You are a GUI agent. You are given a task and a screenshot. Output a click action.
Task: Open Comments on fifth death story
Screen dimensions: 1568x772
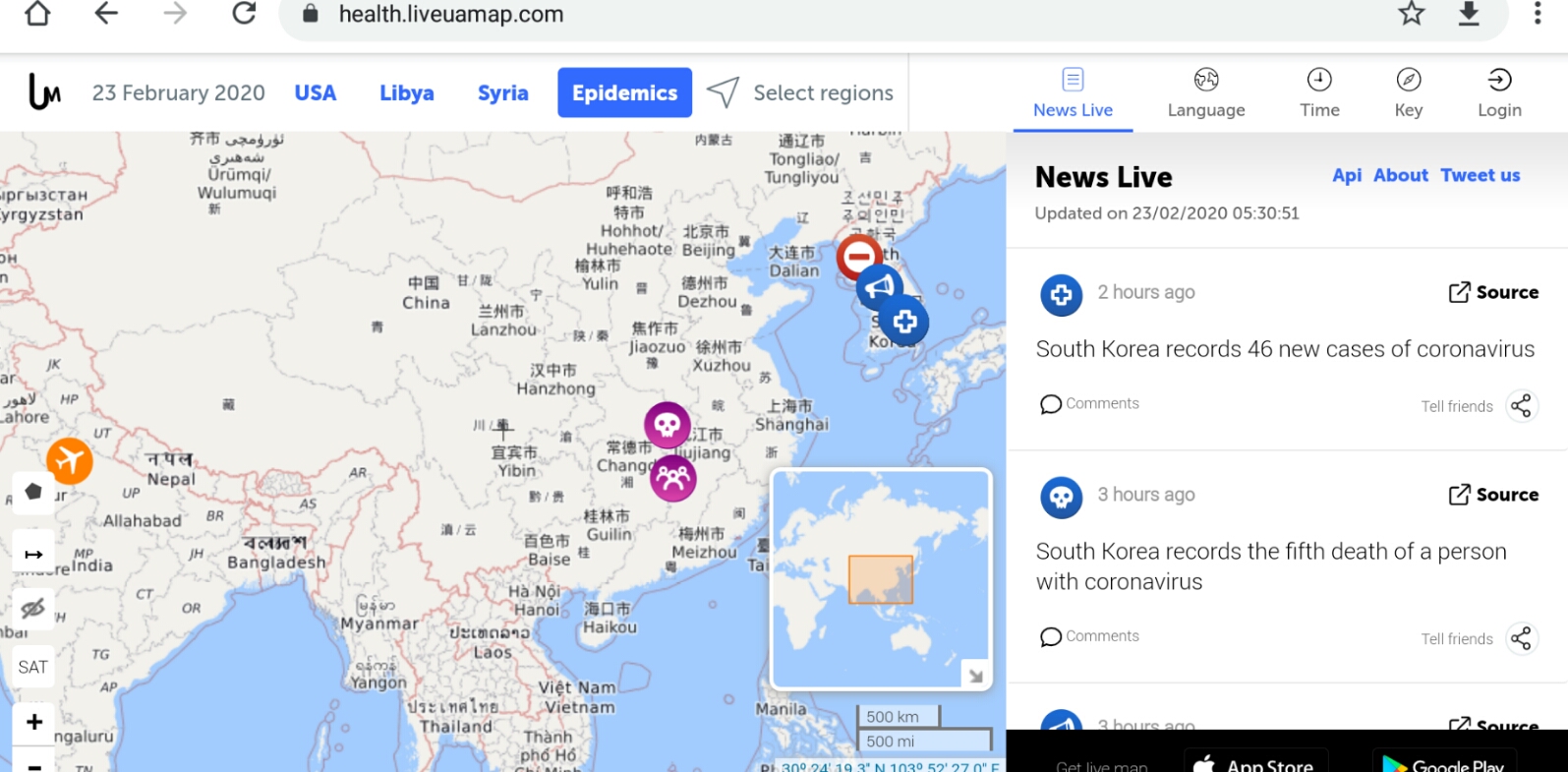1089,636
